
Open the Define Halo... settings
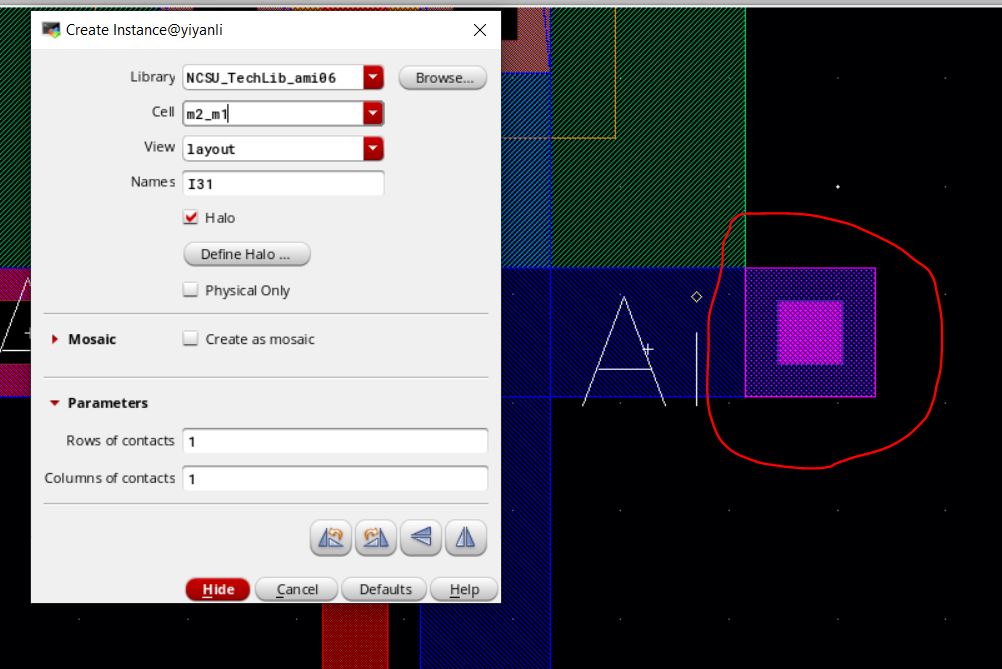click(247, 254)
